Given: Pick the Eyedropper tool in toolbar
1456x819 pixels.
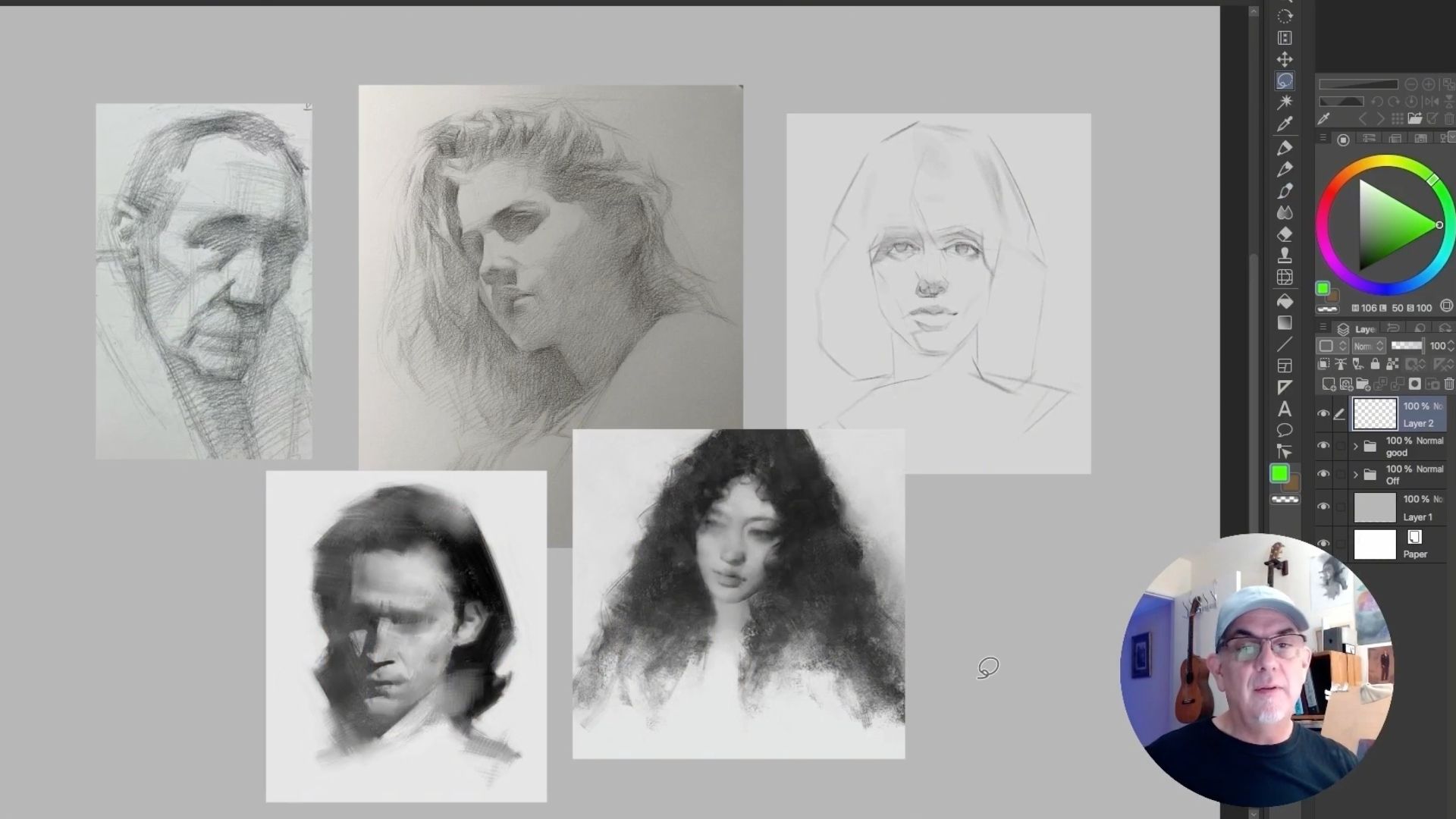Looking at the screenshot, I should [x=1285, y=124].
